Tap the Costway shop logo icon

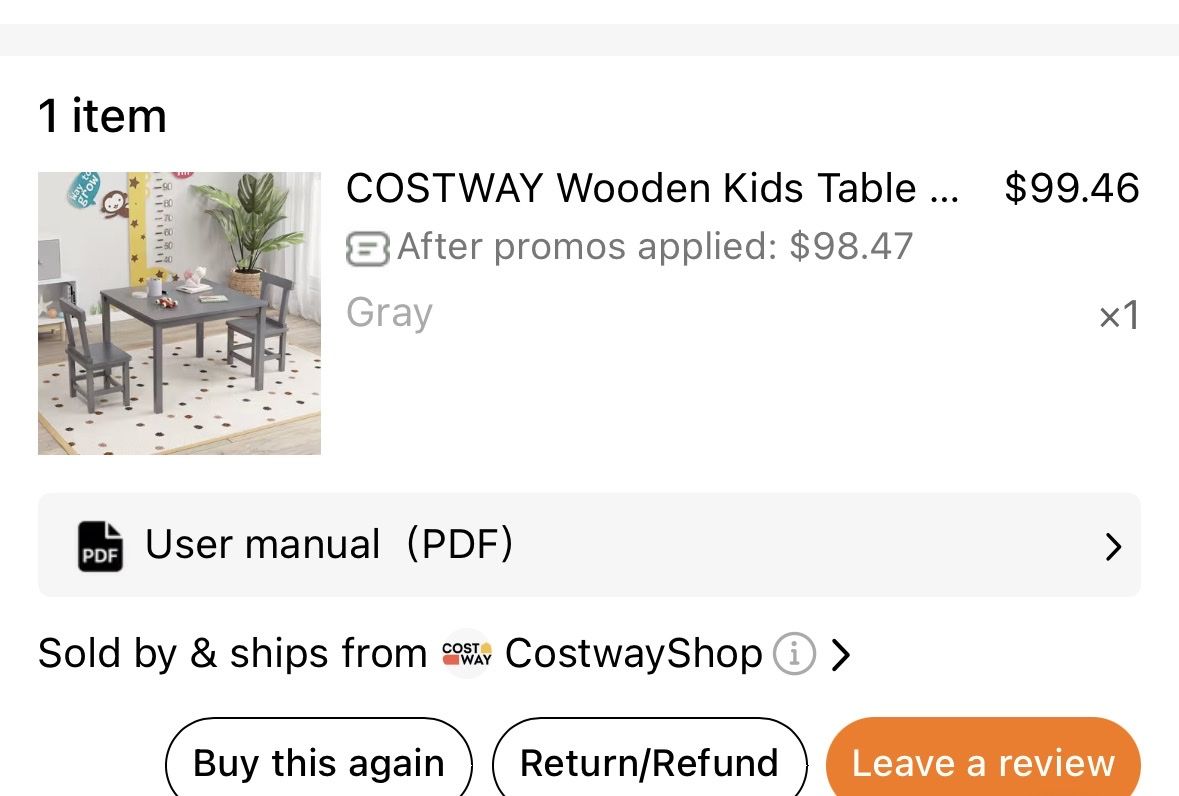tap(466, 653)
